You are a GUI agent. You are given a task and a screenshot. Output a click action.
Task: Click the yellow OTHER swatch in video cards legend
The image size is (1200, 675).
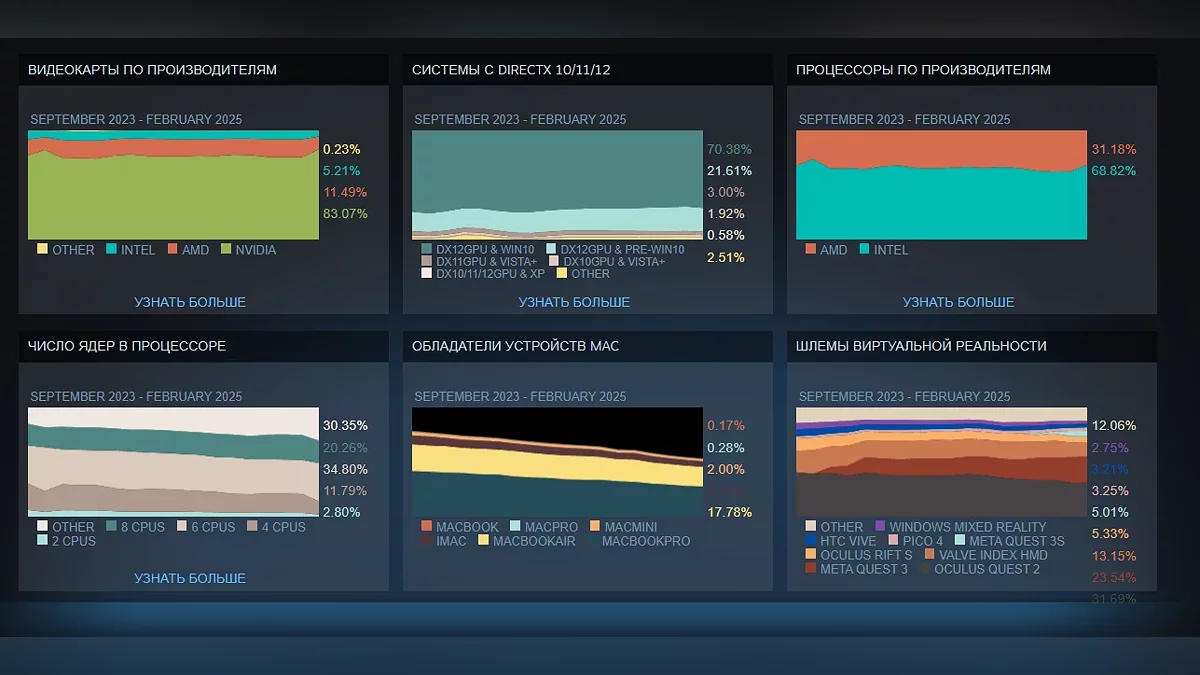tap(42, 249)
